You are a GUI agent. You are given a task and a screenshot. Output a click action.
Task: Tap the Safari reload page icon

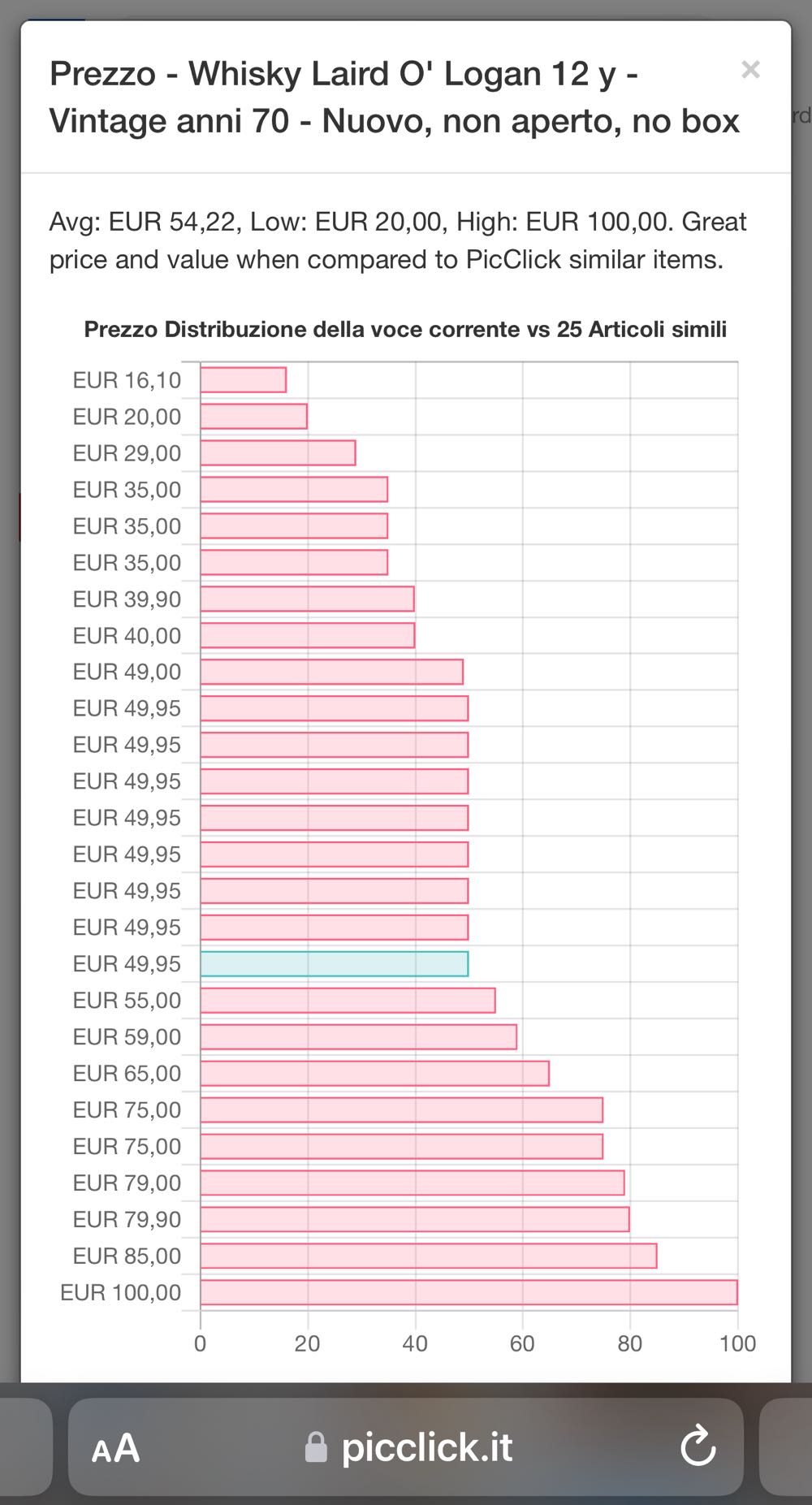(698, 1447)
